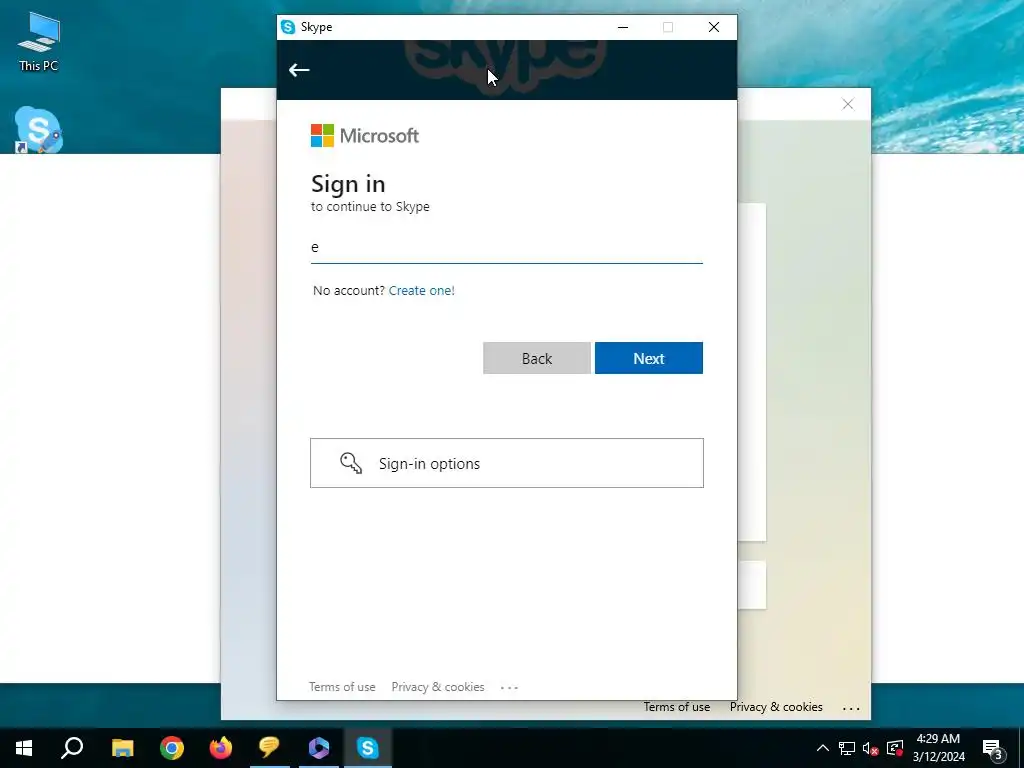This screenshot has height=768, width=1024.
Task: Launch Google Chrome from taskbar
Action: (172, 748)
